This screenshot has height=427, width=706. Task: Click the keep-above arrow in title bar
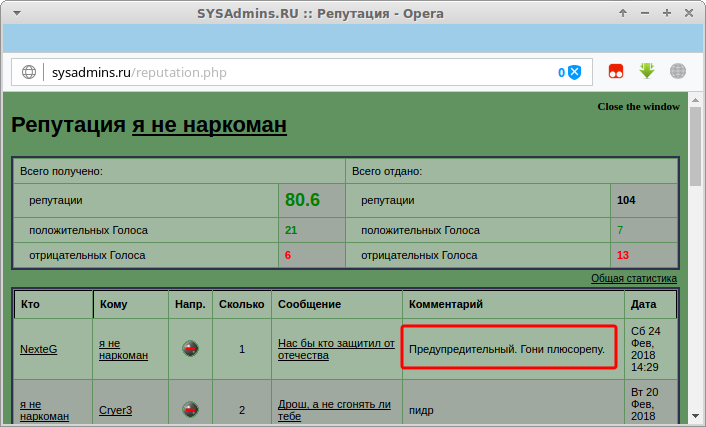pyautogui.click(x=623, y=13)
